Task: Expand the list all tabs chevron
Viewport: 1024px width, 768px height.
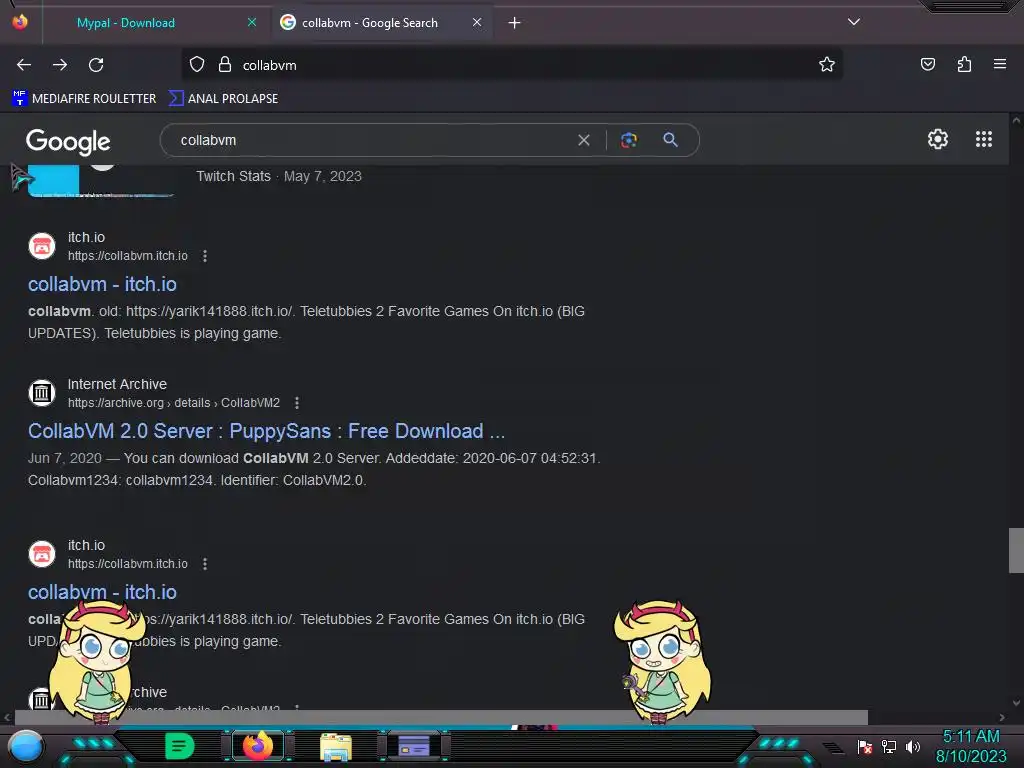Action: (854, 22)
